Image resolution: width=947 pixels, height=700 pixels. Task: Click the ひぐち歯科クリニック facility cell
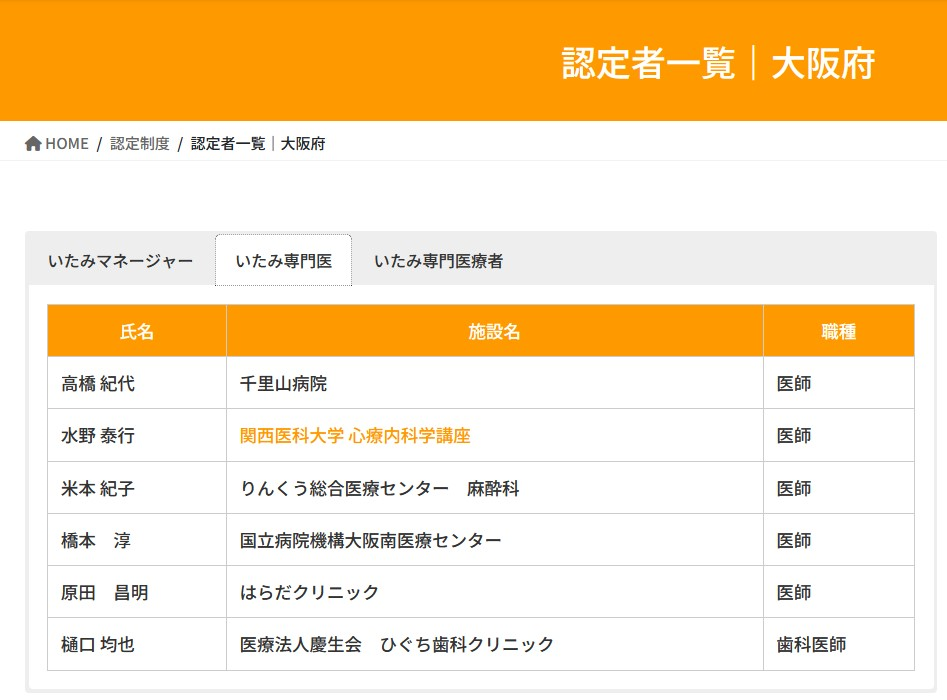[x=495, y=644]
